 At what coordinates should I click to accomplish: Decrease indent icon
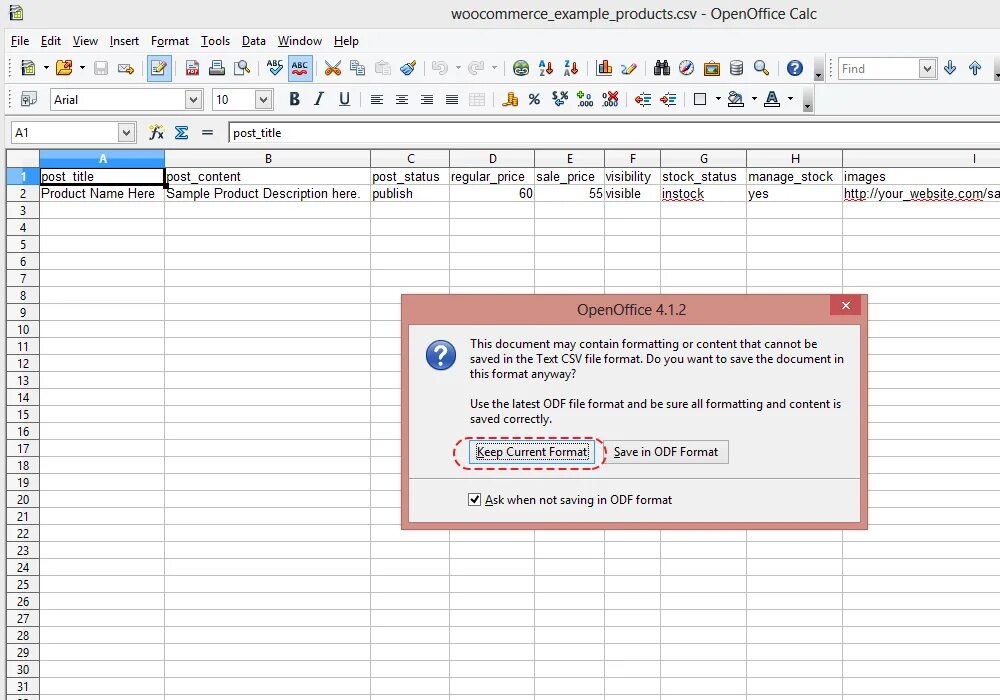coord(643,99)
